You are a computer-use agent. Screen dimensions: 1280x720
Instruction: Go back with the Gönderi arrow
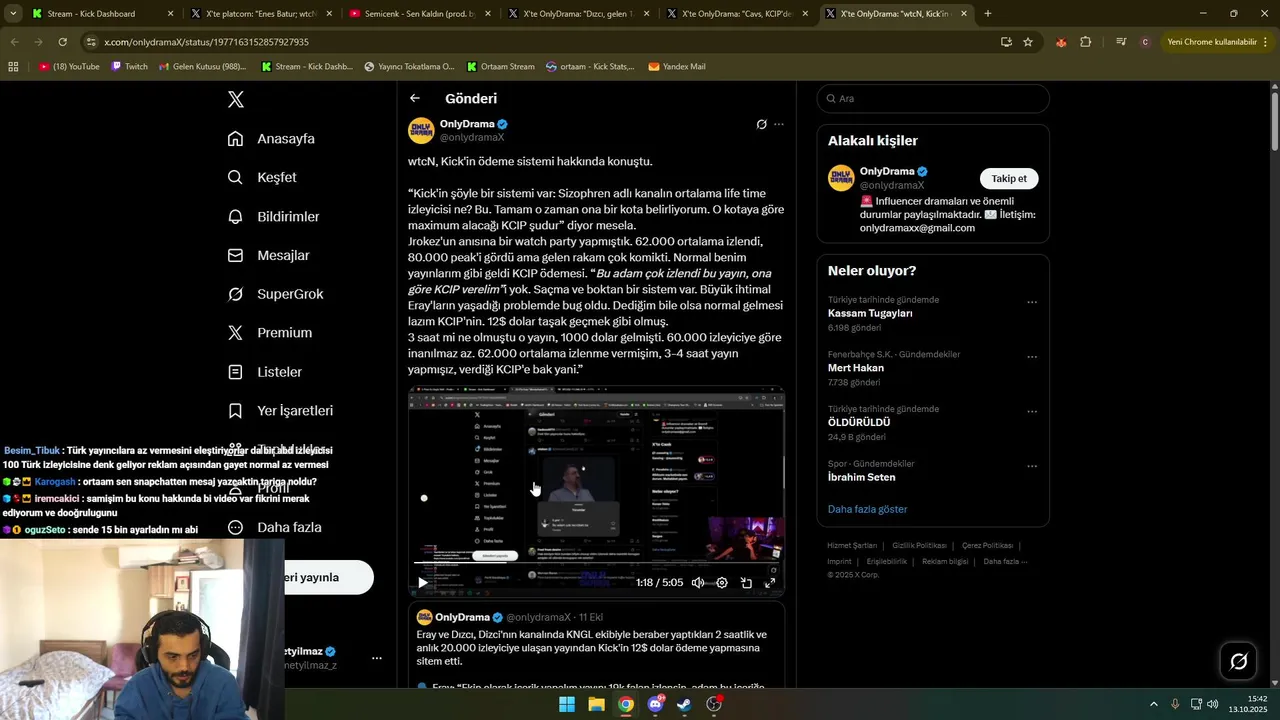(415, 98)
